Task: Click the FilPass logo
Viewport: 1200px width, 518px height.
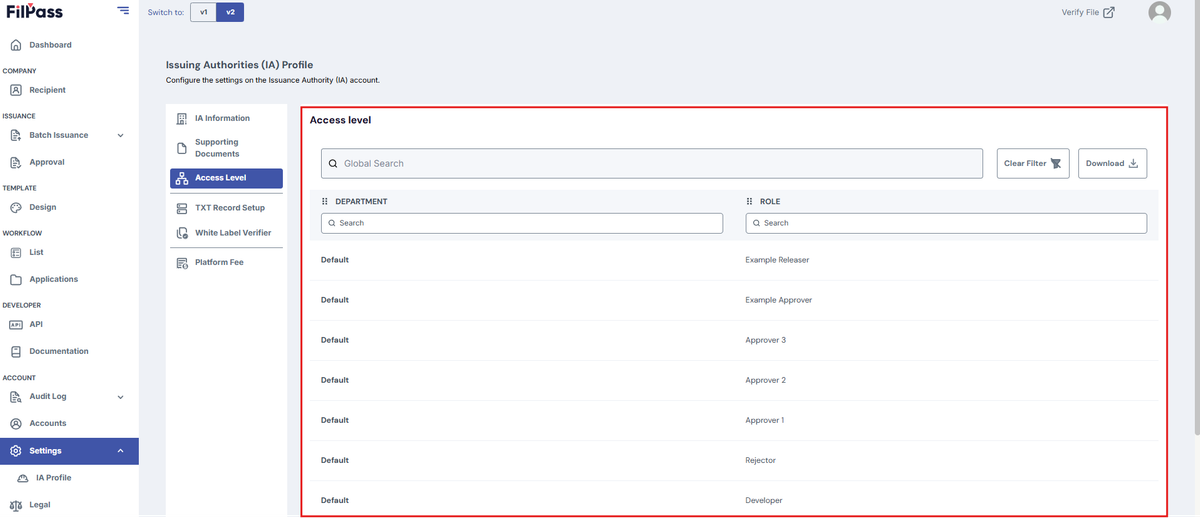Action: pos(36,11)
